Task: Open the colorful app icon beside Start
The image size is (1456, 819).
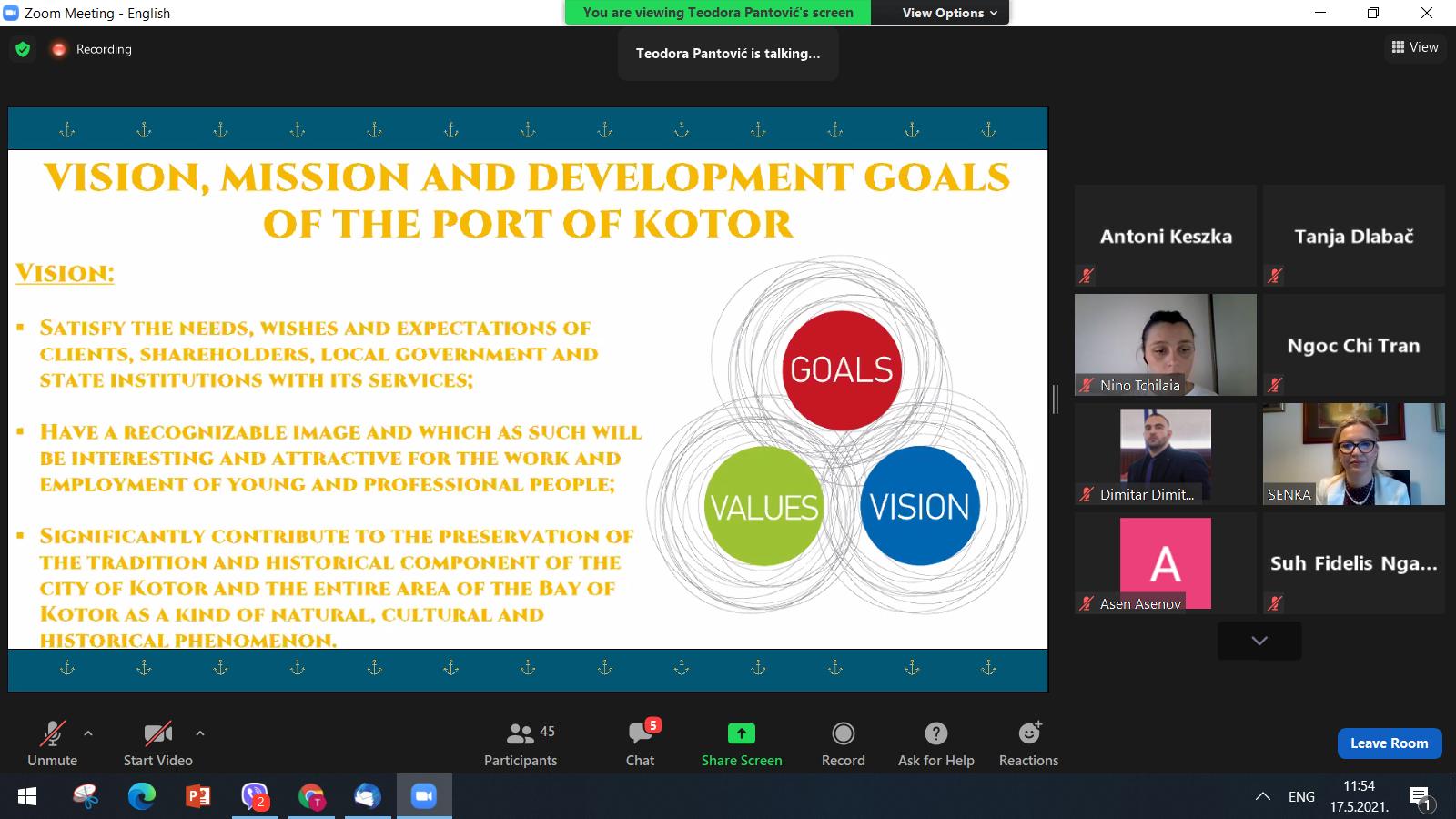Action: pos(86,797)
